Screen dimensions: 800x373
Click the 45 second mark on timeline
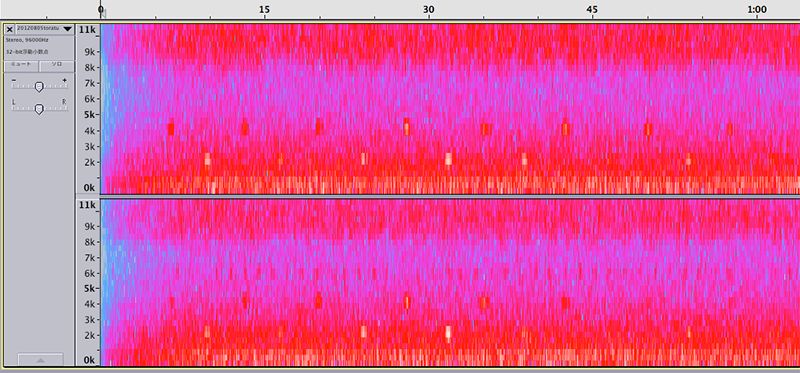point(592,9)
